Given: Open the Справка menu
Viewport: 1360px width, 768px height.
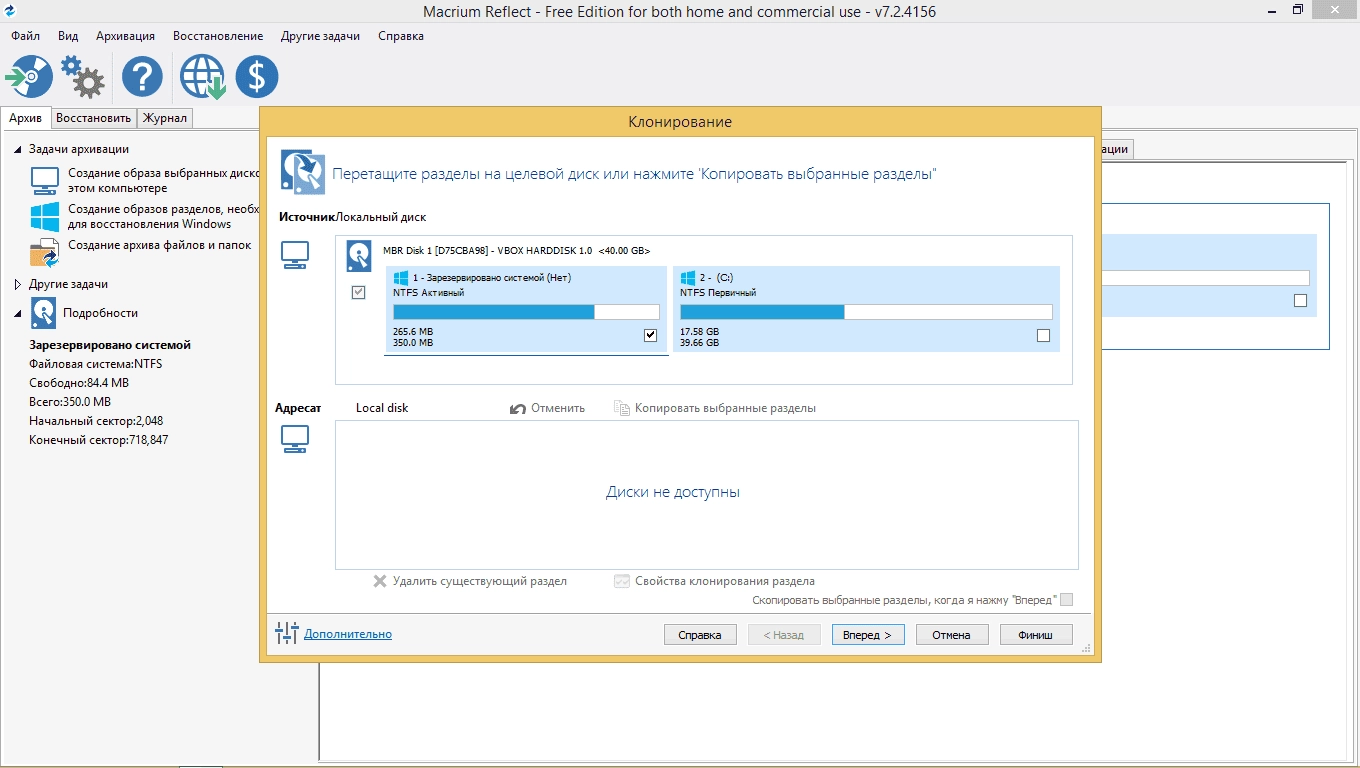Looking at the screenshot, I should [x=401, y=36].
